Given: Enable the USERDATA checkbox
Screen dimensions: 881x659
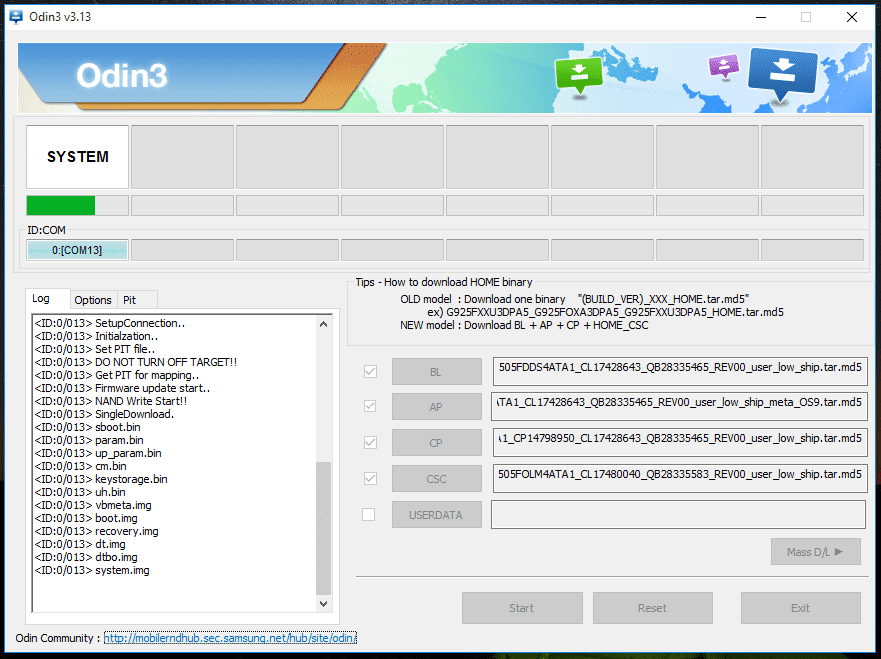Looking at the screenshot, I should click(x=369, y=514).
